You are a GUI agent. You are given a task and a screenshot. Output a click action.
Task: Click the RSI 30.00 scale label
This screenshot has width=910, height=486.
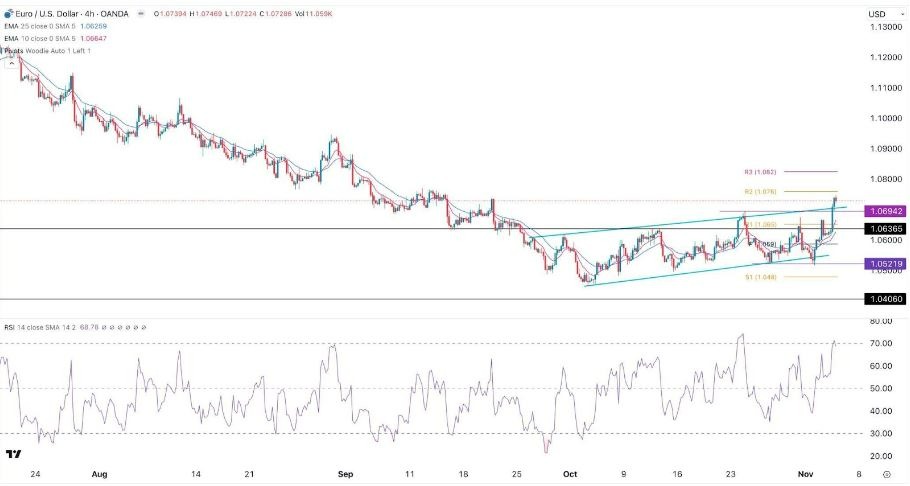pyautogui.click(x=881, y=433)
